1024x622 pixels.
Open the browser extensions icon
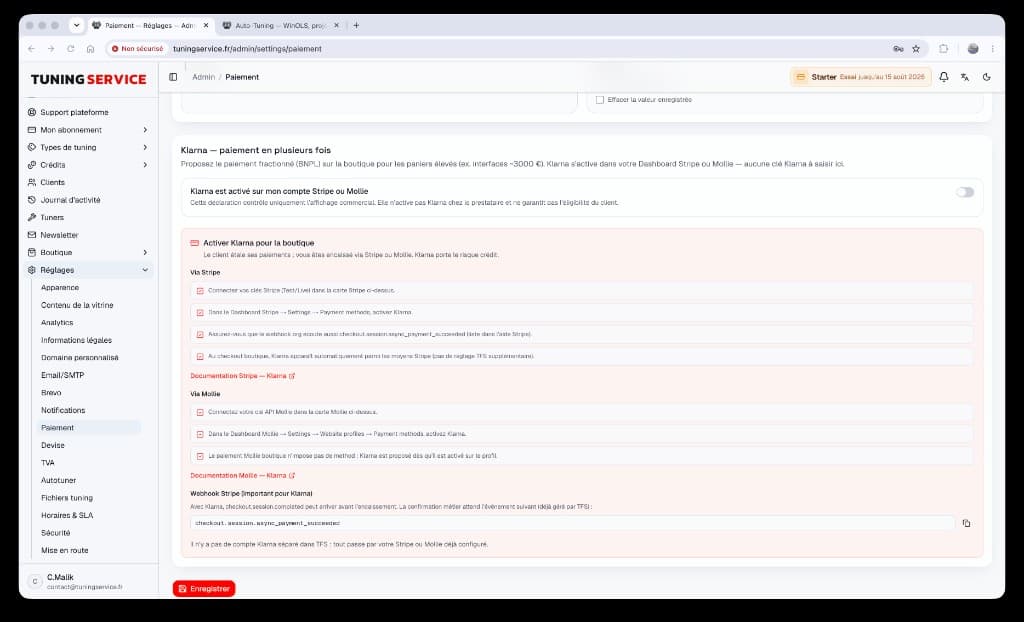(x=944, y=49)
